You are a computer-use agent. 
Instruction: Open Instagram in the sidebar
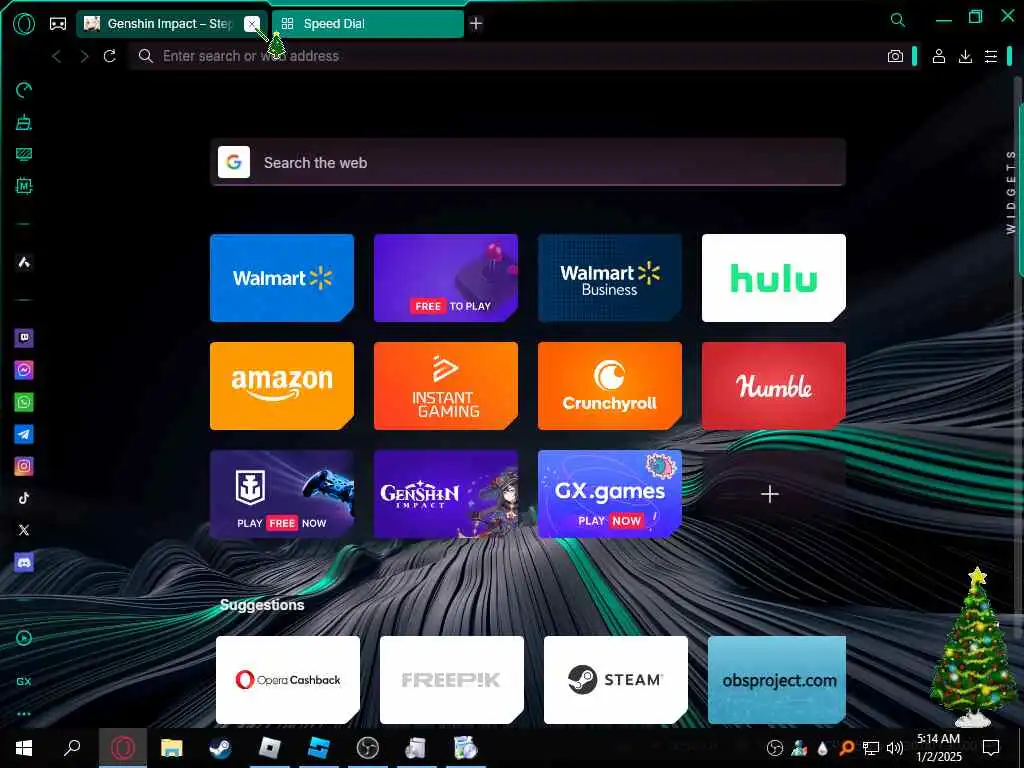click(x=24, y=466)
